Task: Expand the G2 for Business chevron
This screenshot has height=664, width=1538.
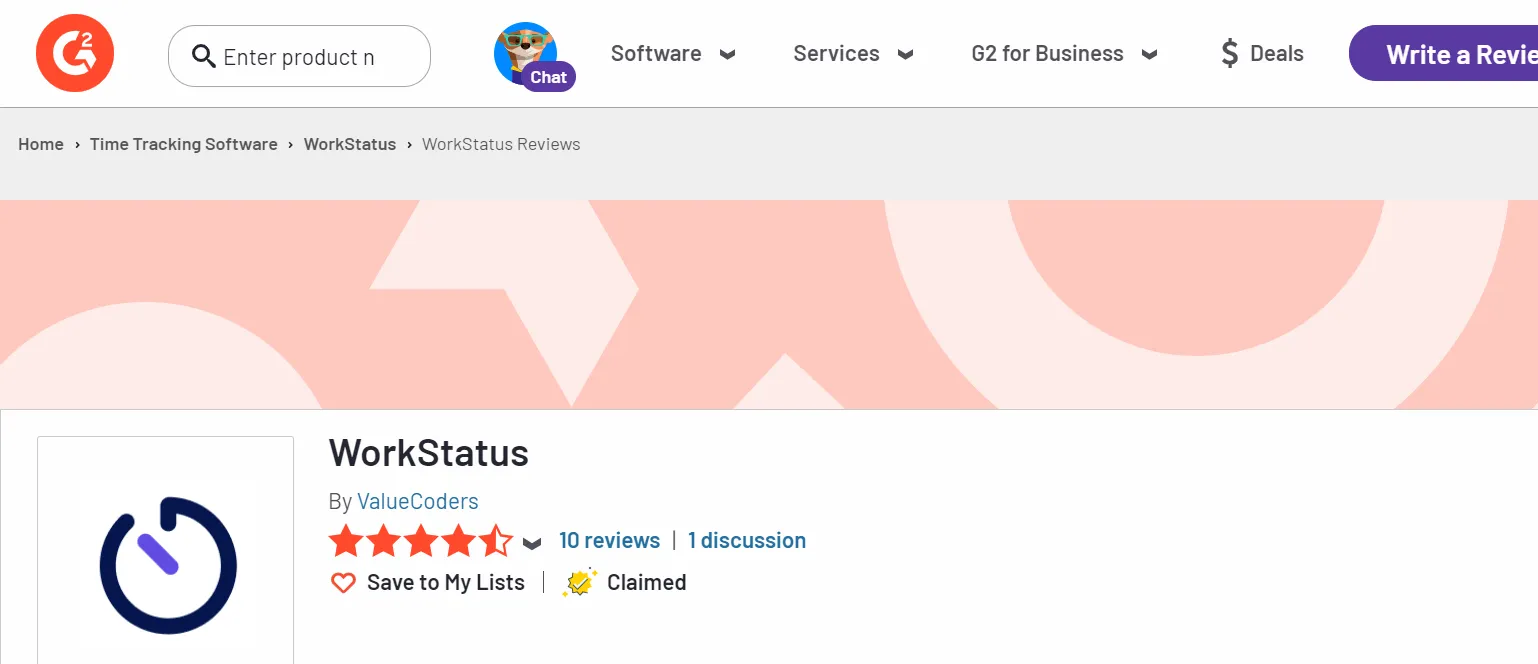Action: click(x=1150, y=55)
